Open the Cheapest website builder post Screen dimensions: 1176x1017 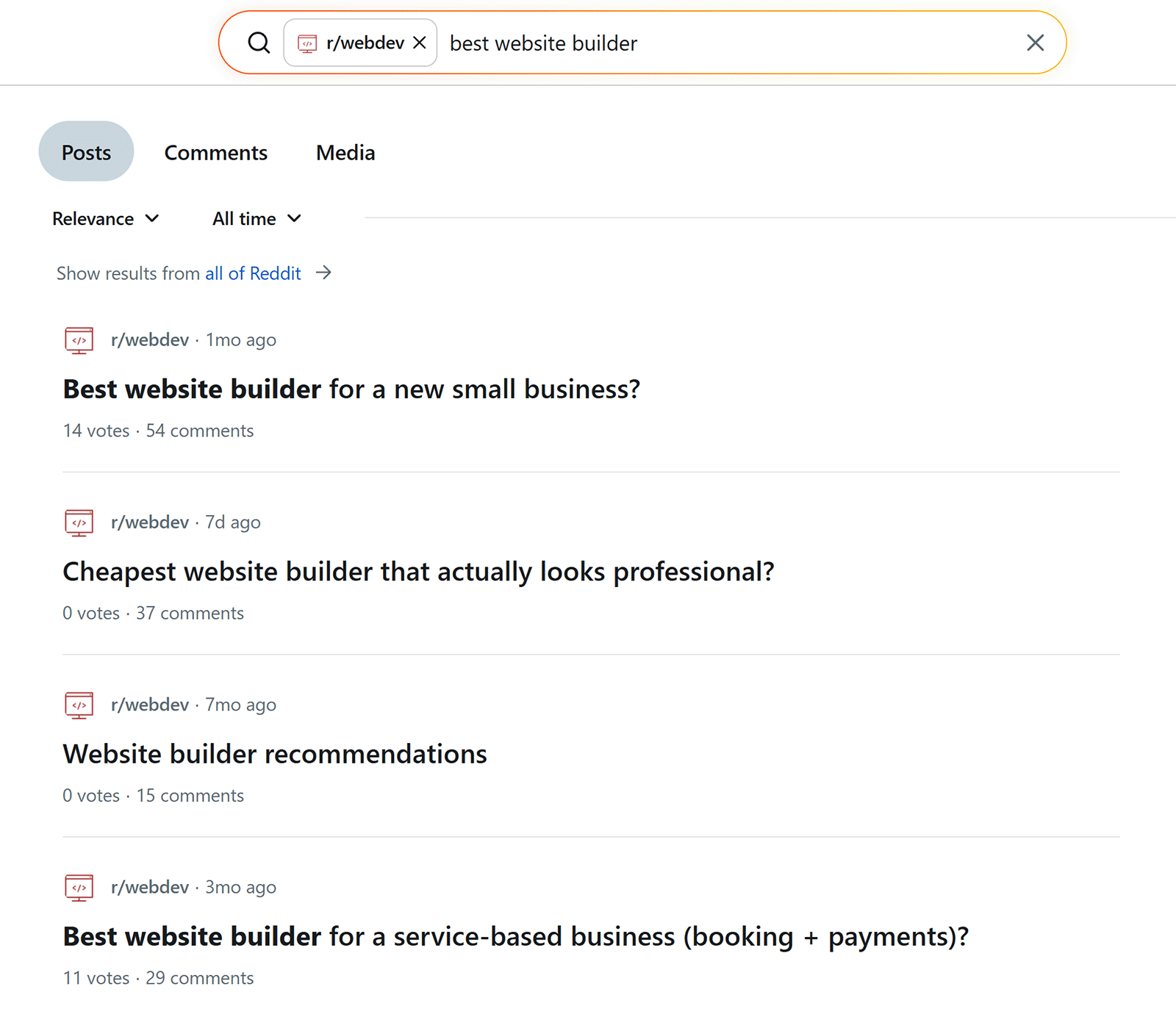pos(418,571)
